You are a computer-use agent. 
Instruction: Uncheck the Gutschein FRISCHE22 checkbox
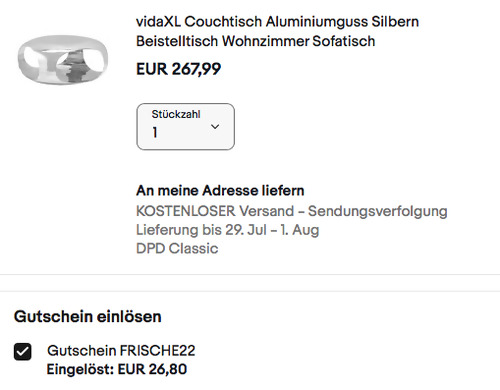(23, 352)
